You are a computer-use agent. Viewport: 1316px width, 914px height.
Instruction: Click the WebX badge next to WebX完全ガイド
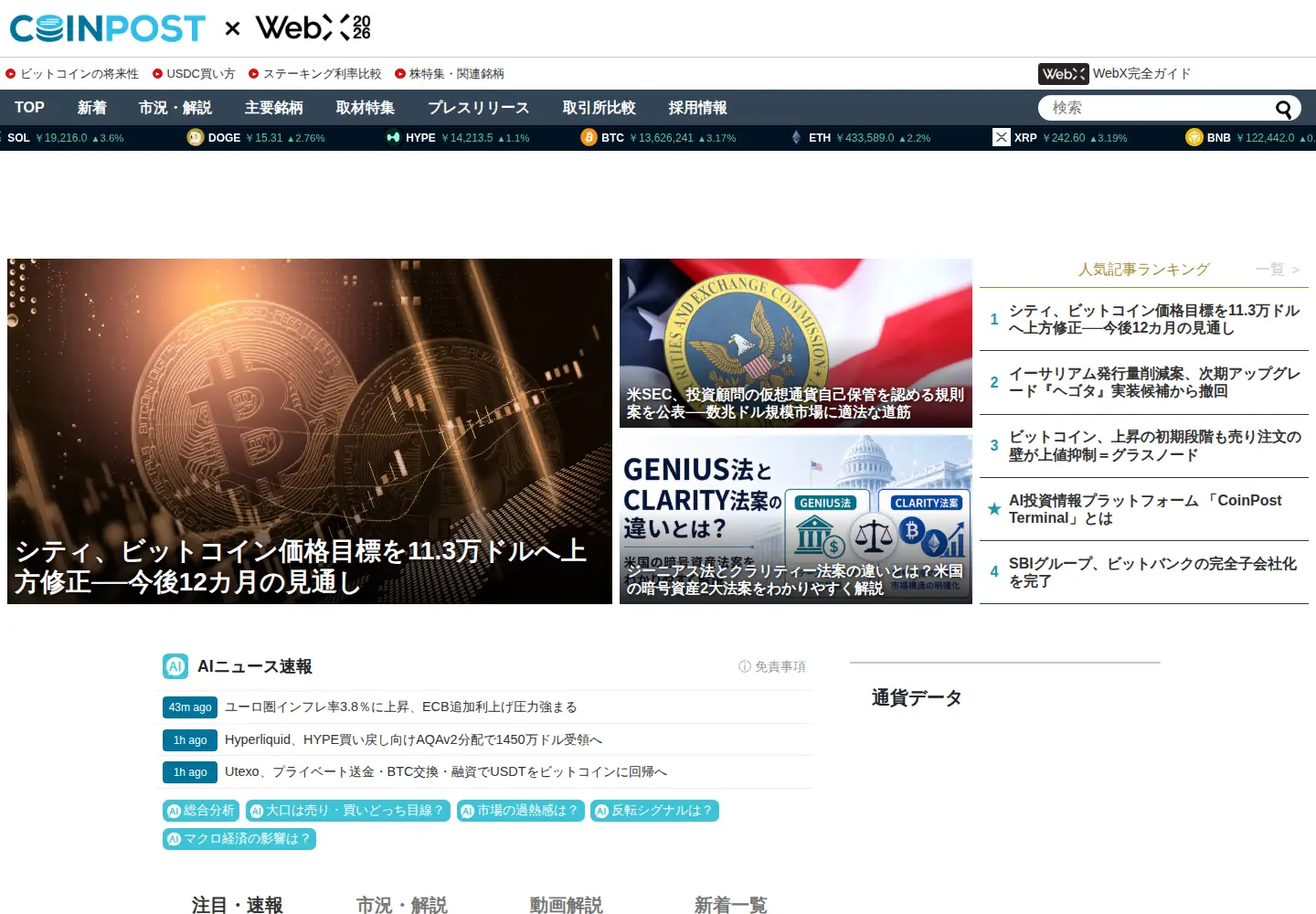(x=1064, y=74)
